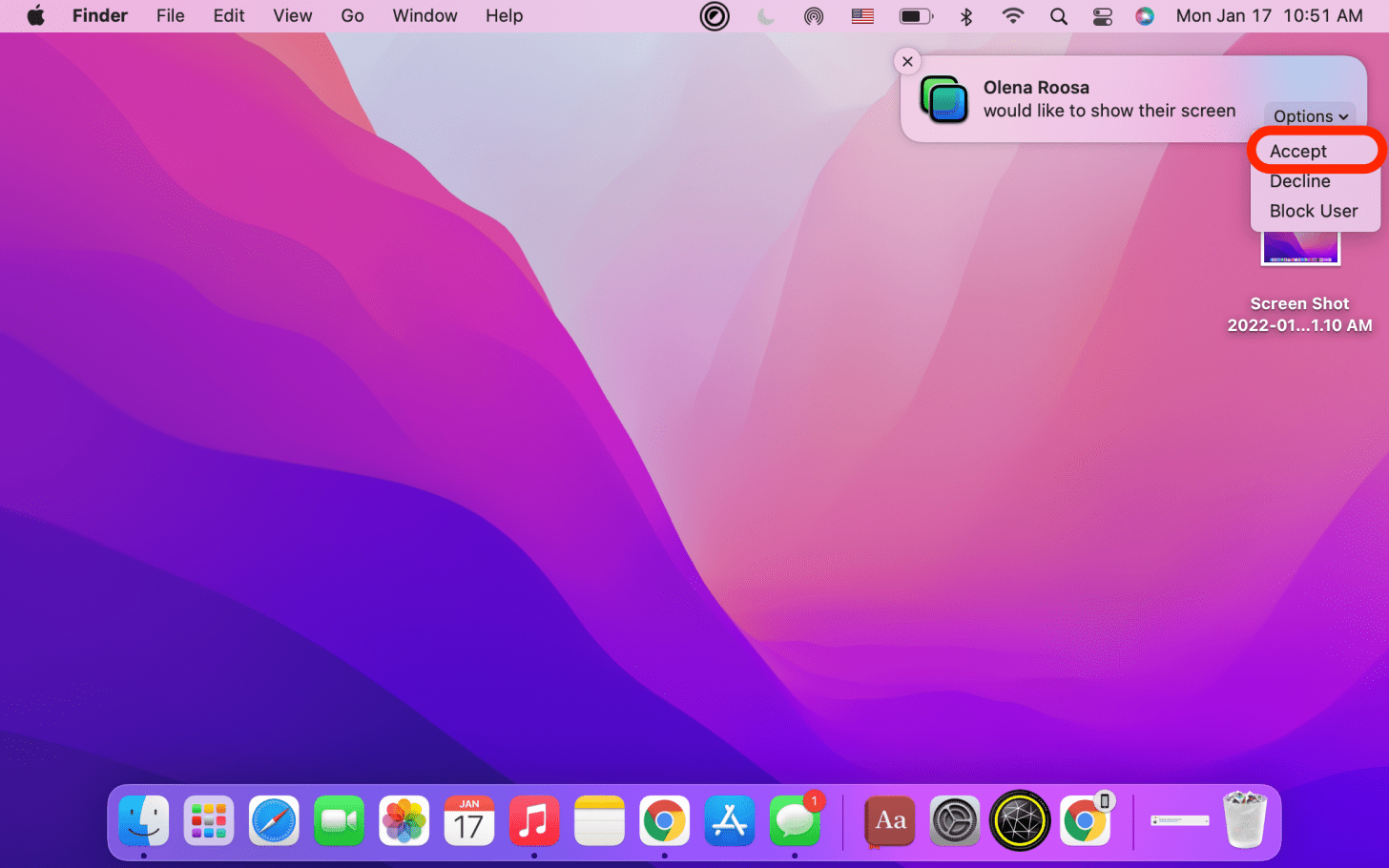The height and width of the screenshot is (868, 1389).
Task: Open the Apple menu
Action: click(35, 16)
